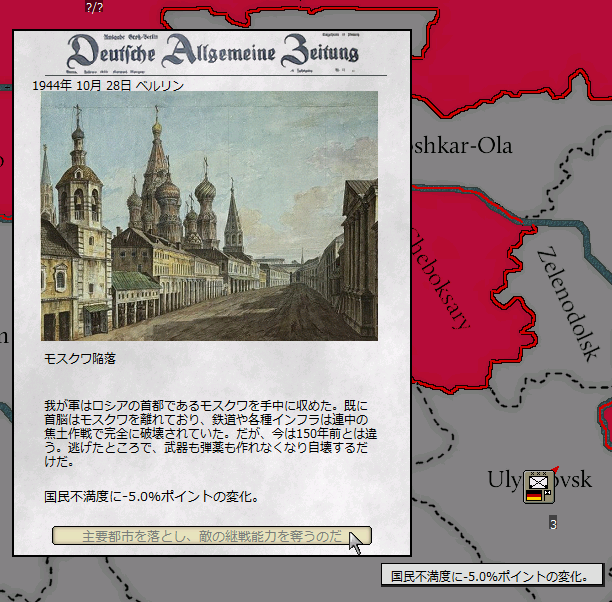Image resolution: width=612 pixels, height=602 pixels.
Task: Click the 国民不満度に-5.0% effect line in the event
Action: 151,497
